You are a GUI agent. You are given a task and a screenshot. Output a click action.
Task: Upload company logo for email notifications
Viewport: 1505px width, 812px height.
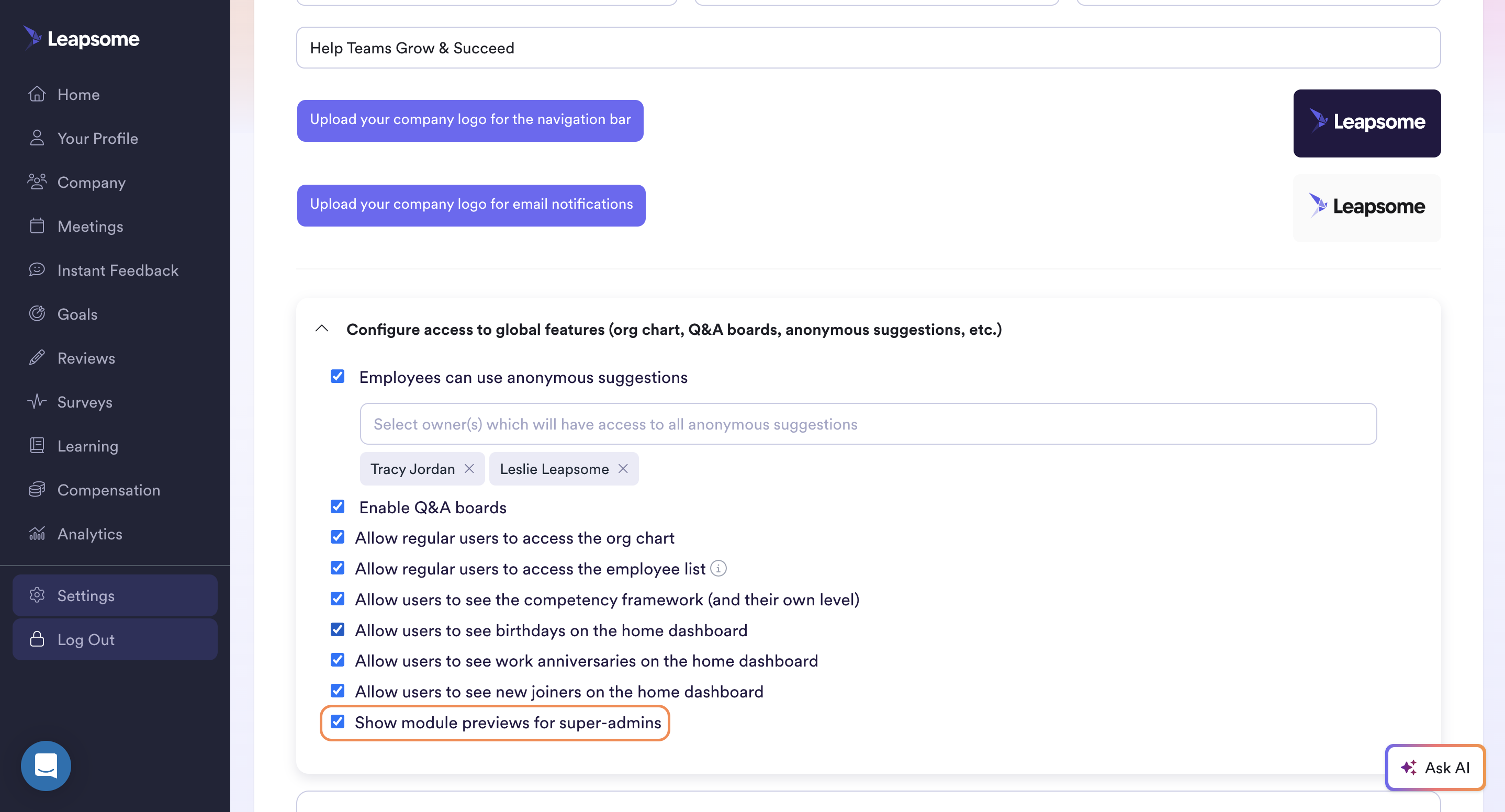pyautogui.click(x=471, y=205)
